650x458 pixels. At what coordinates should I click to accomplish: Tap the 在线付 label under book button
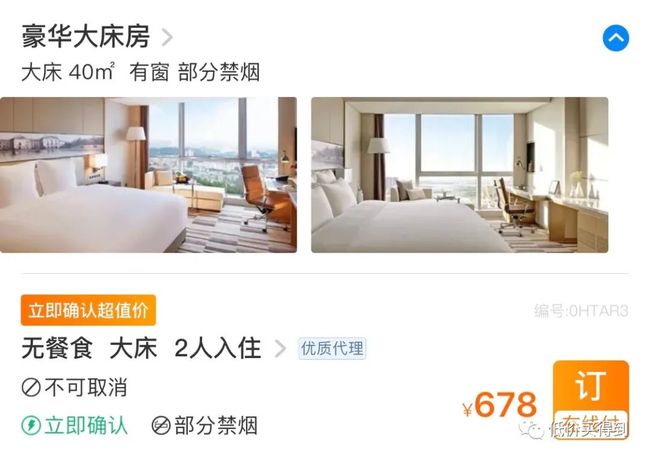pyautogui.click(x=591, y=424)
